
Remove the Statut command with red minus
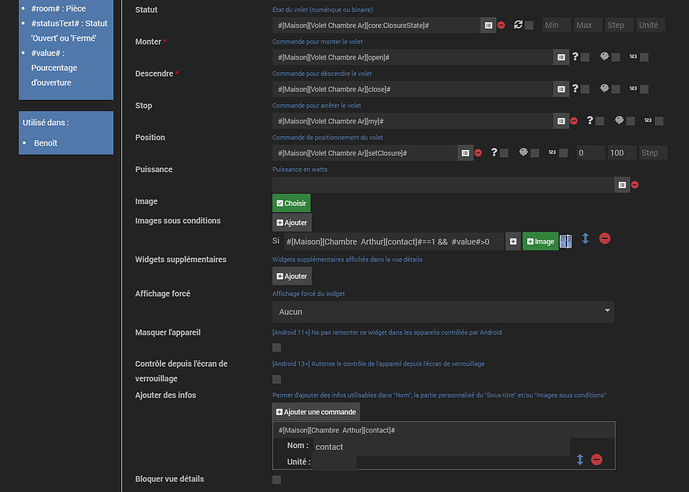(501, 25)
